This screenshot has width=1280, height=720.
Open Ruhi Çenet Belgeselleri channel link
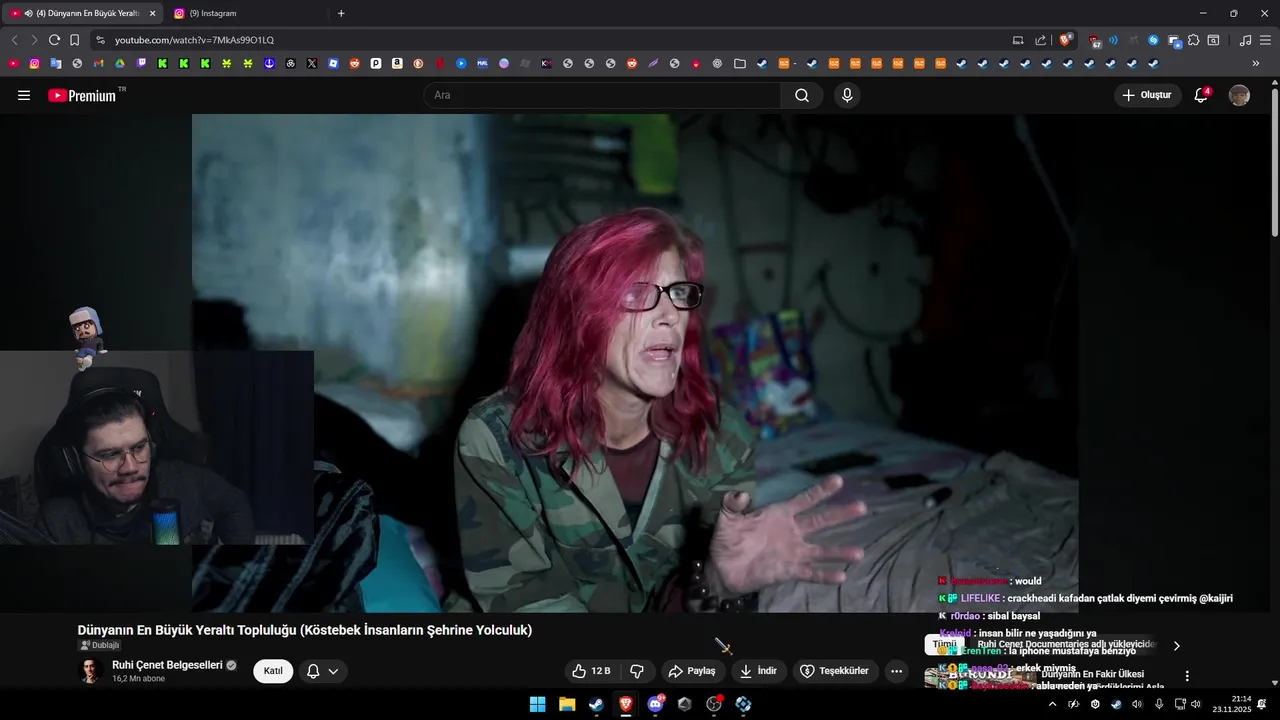167,665
